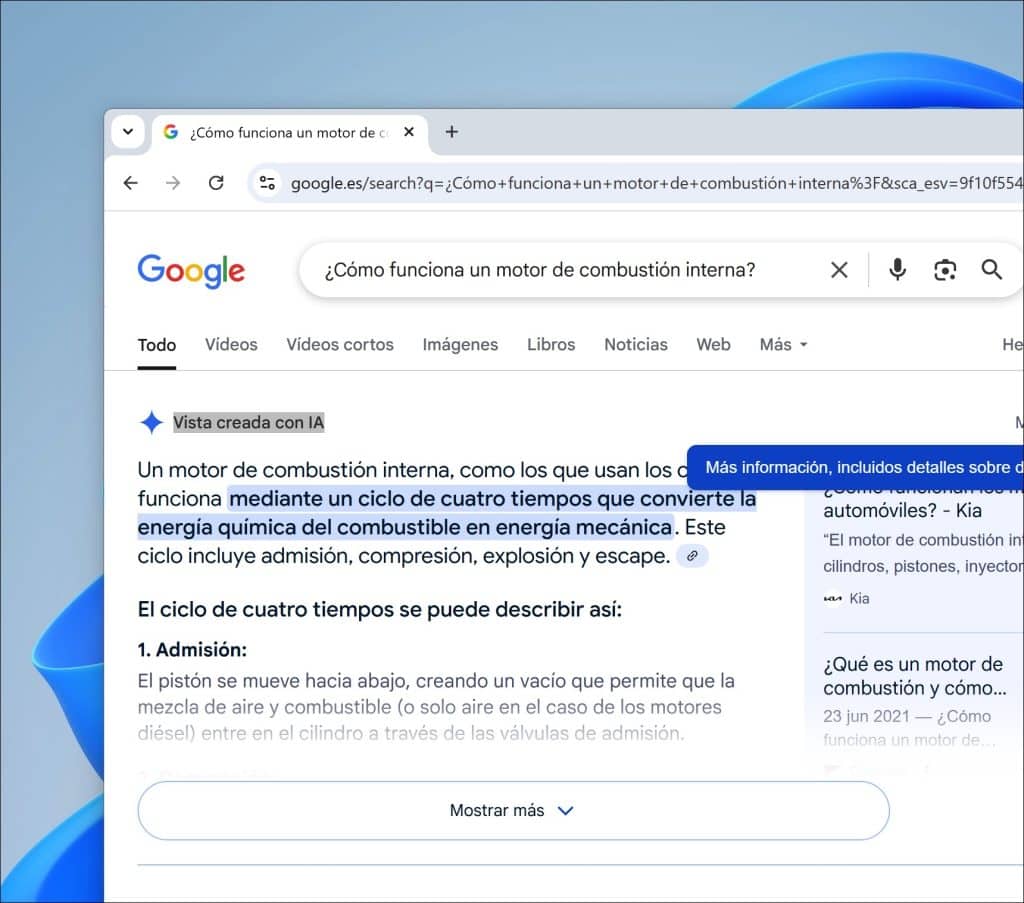Click the Google logo
The width and height of the screenshot is (1024, 903).
191,270
